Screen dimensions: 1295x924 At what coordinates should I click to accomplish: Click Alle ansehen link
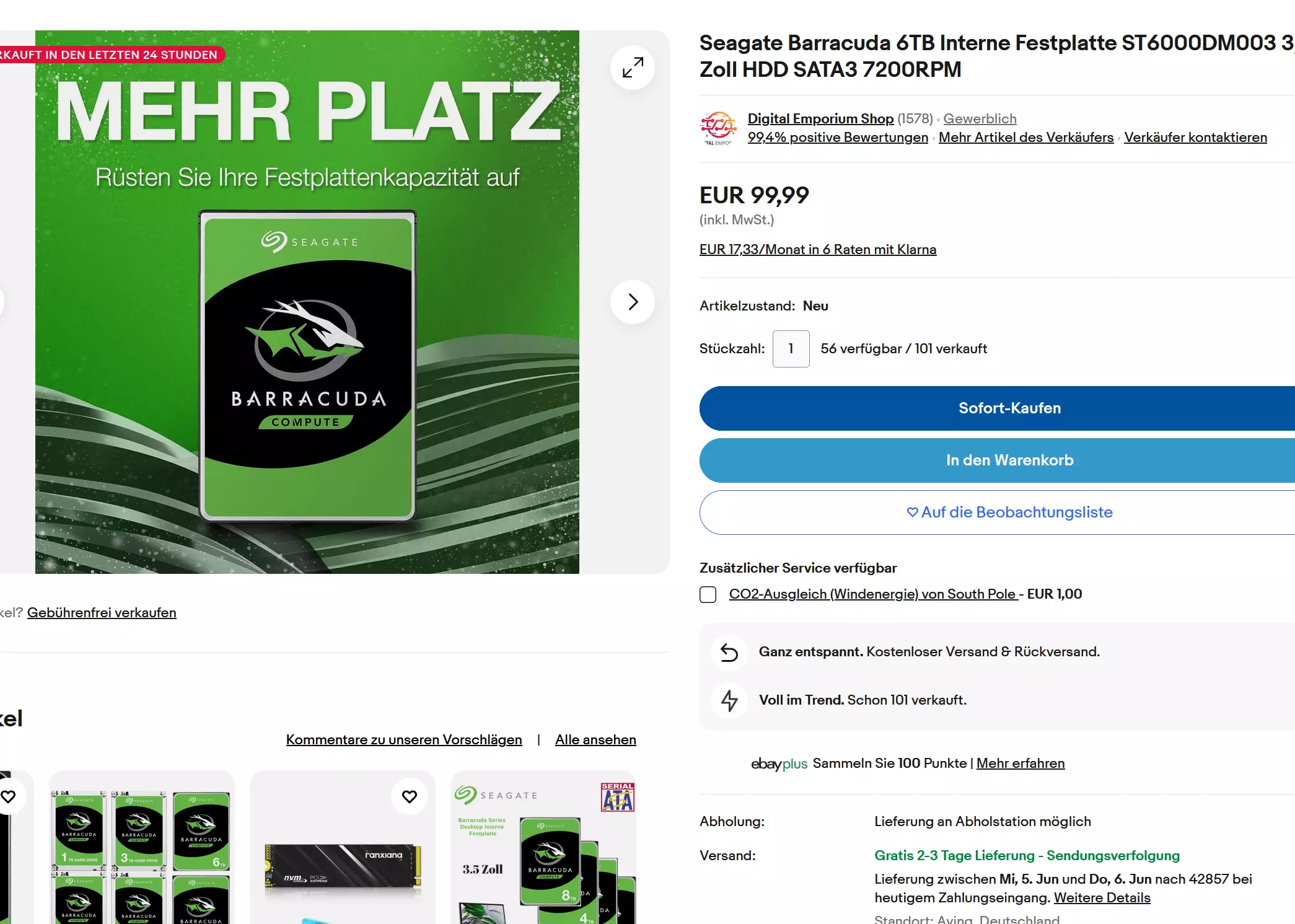point(595,739)
